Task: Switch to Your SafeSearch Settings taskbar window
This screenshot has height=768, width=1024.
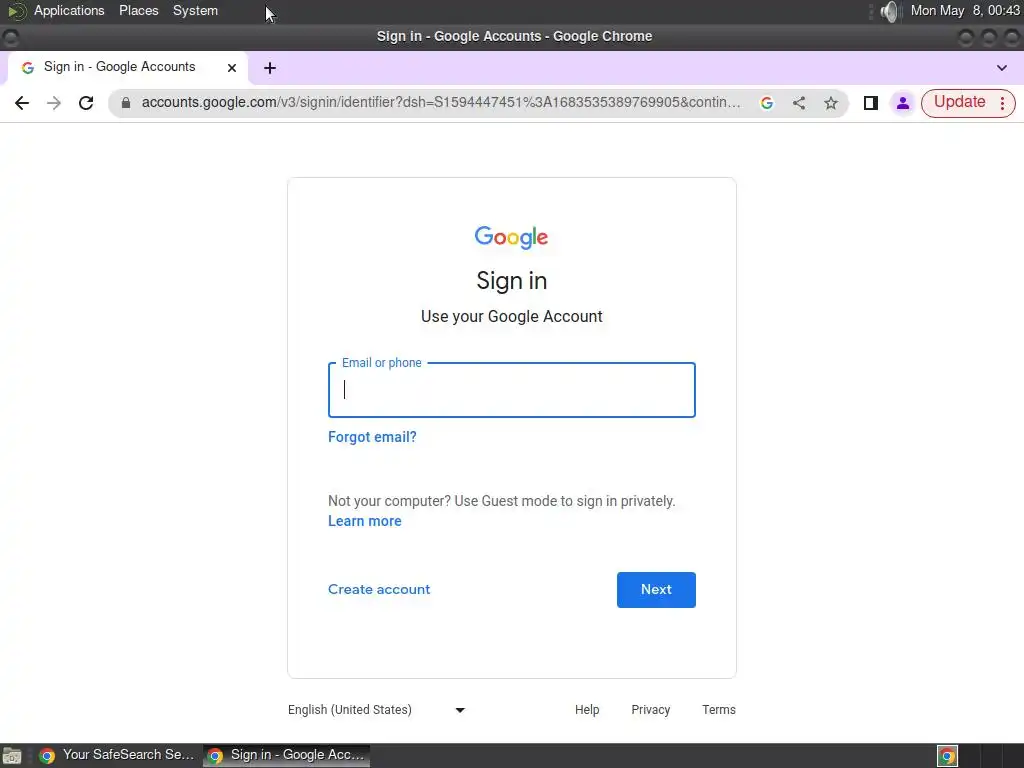Action: 117,755
